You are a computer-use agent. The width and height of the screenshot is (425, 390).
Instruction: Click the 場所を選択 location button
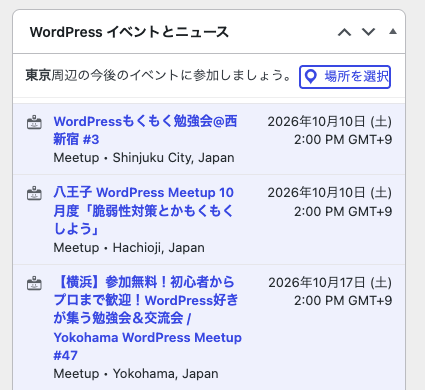tap(345, 77)
